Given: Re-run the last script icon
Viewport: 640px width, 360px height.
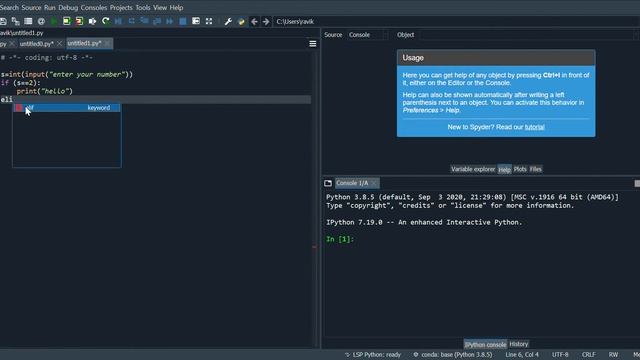Looking at the screenshot, I should point(106,21).
